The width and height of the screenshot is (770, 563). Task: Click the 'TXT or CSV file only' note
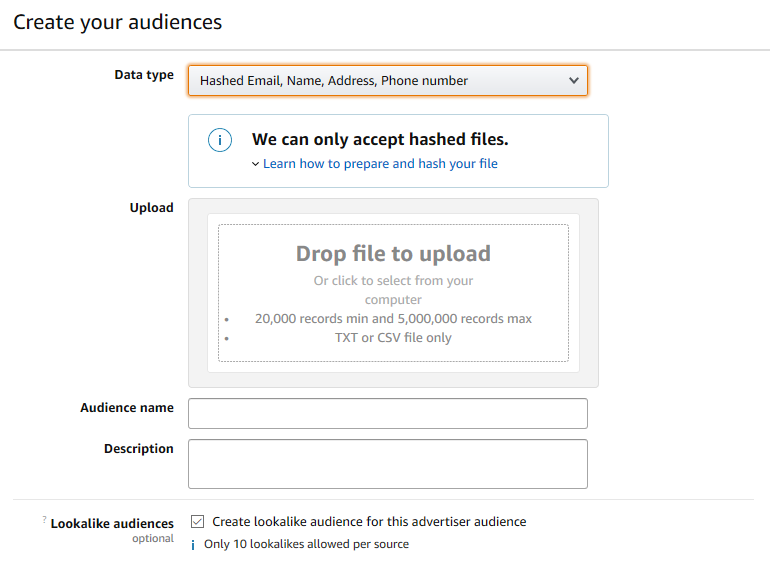[x=393, y=338]
